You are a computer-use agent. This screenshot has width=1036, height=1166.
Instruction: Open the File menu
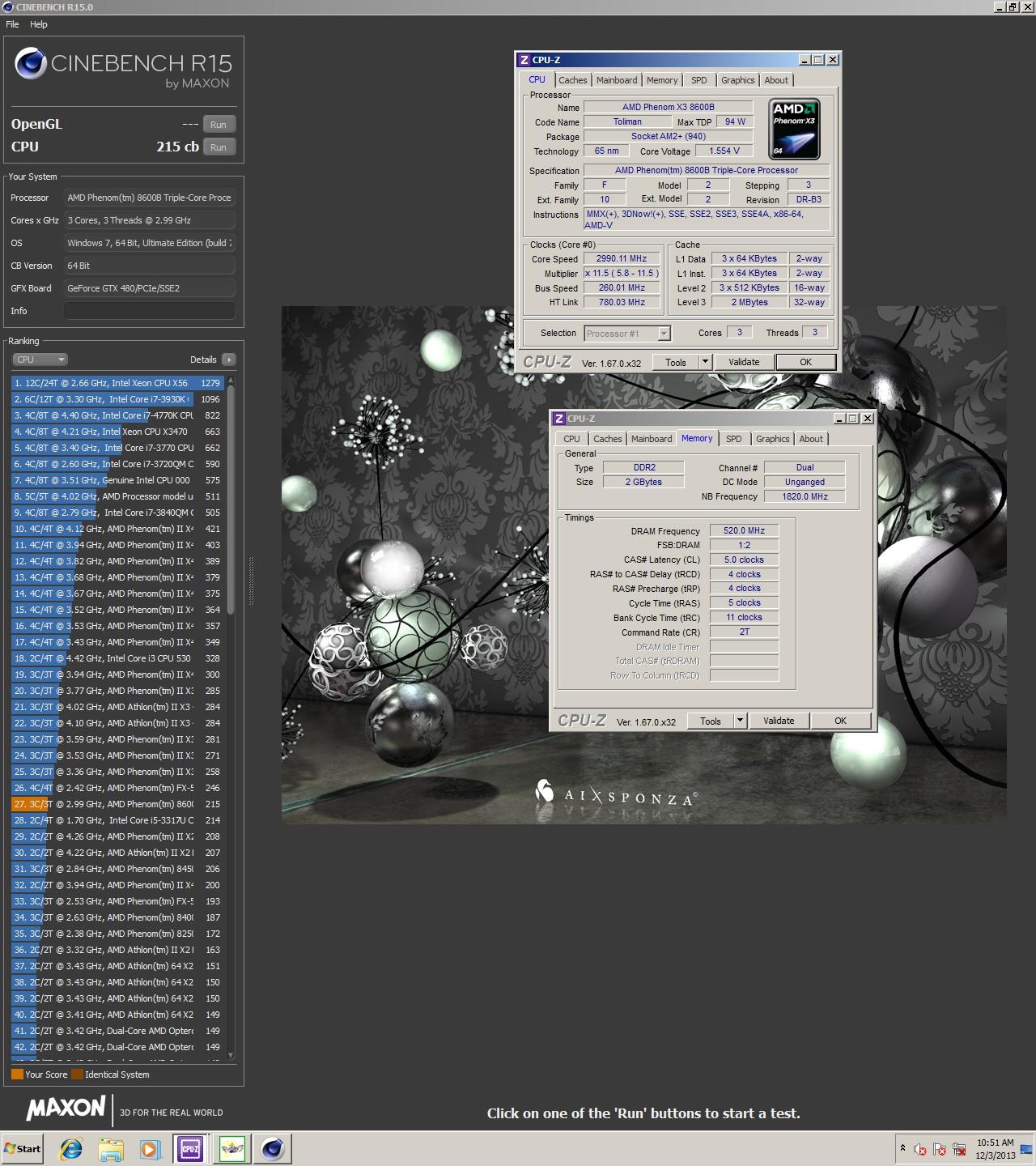click(12, 24)
